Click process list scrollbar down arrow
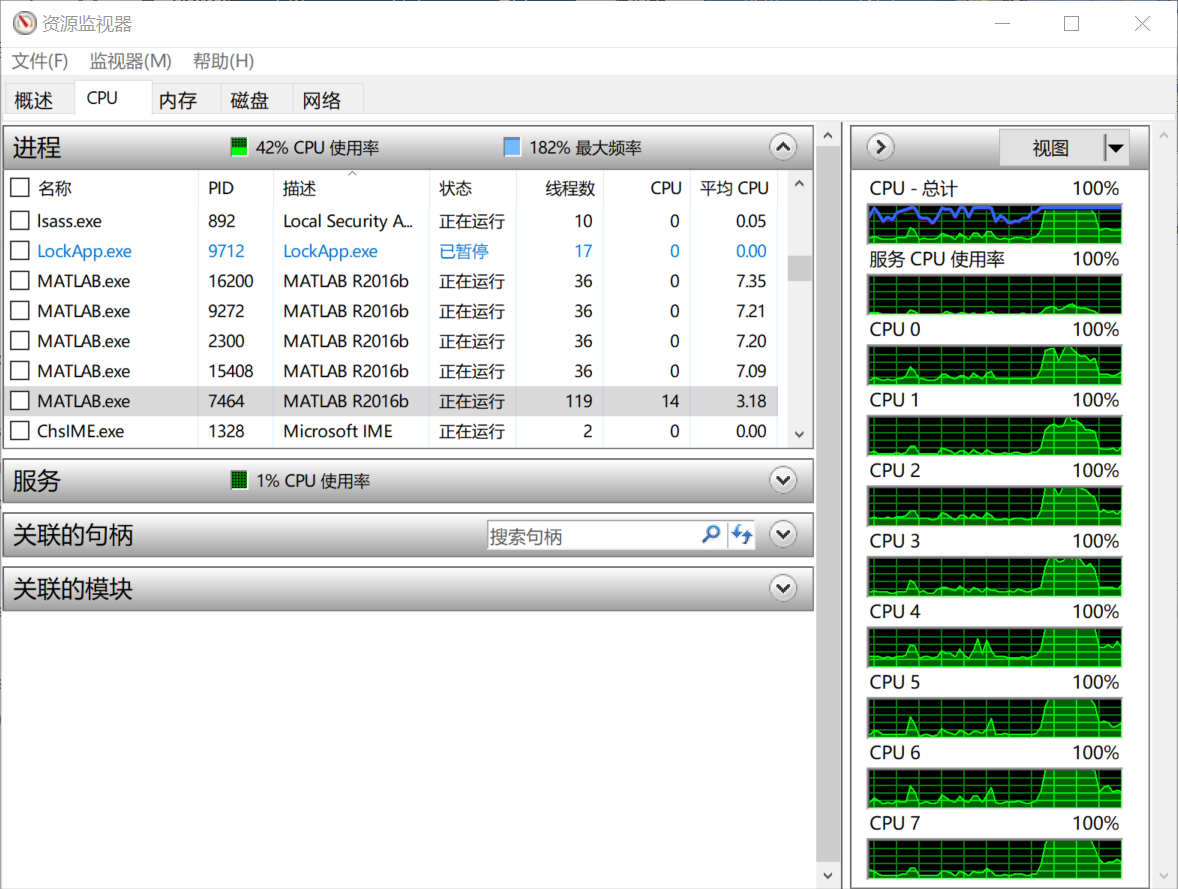The width and height of the screenshot is (1178, 889). point(799,434)
